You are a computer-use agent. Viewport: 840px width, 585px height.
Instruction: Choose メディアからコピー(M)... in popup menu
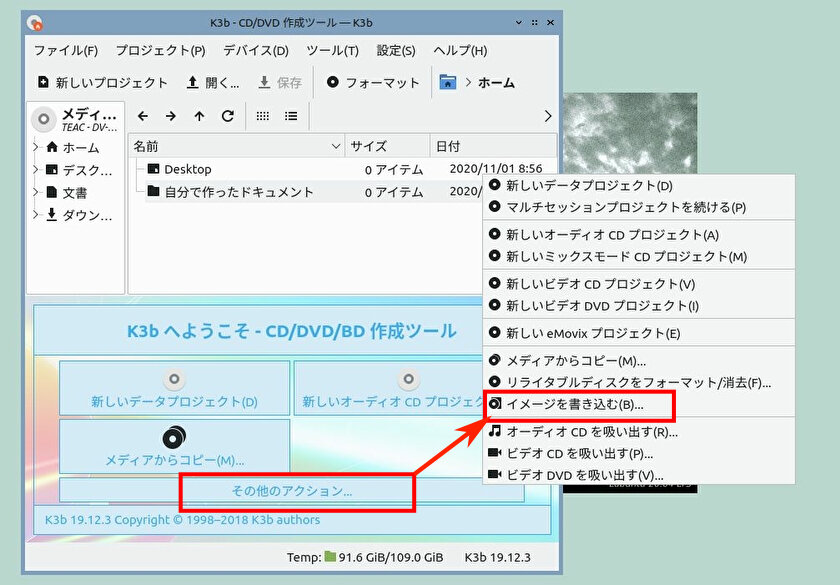point(639,361)
